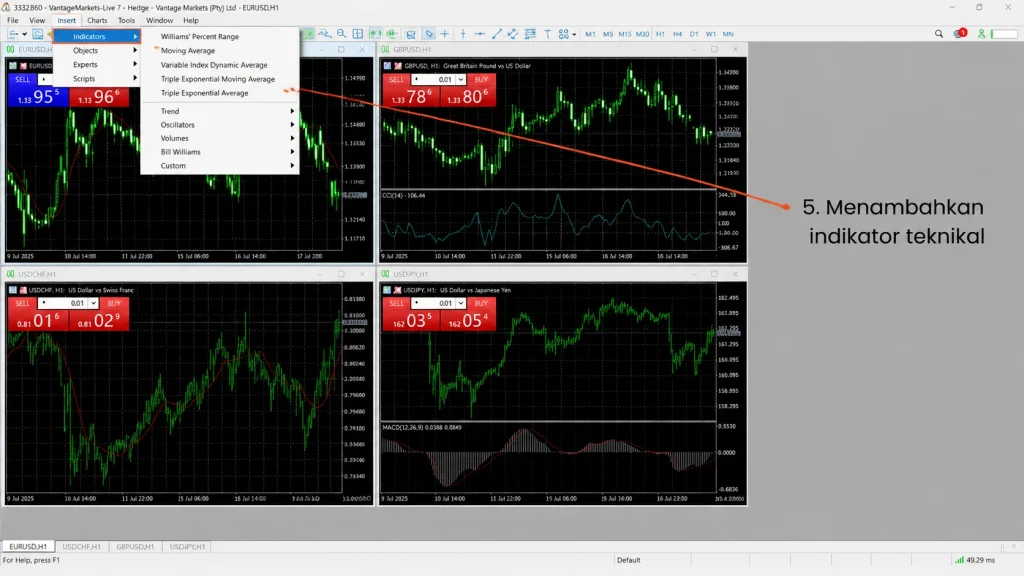Switch timeframe to M1
This screenshot has height=576, width=1024.
[x=590, y=34]
